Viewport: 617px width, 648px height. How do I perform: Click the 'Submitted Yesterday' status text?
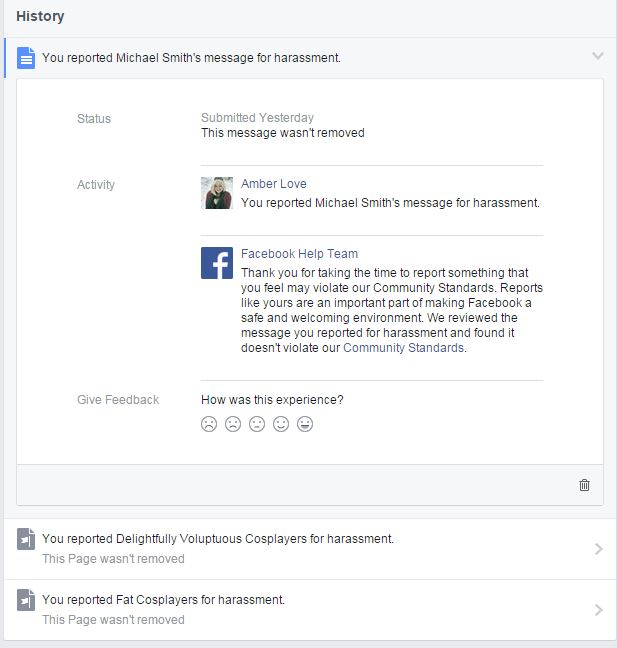pos(257,118)
